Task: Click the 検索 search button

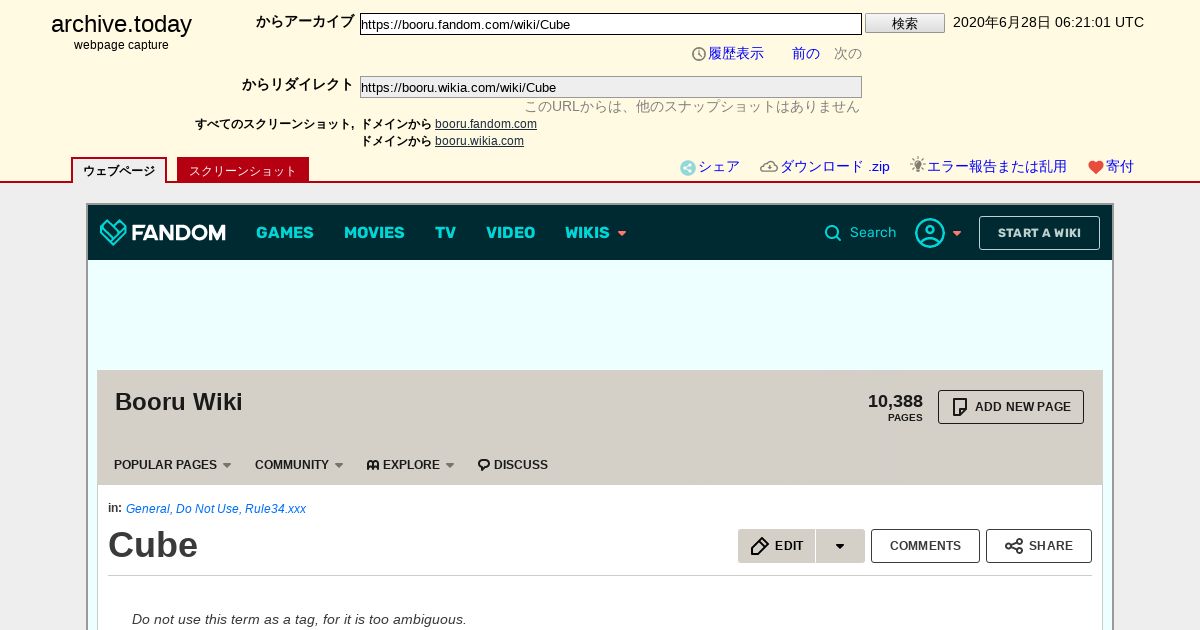Action: click(x=905, y=23)
